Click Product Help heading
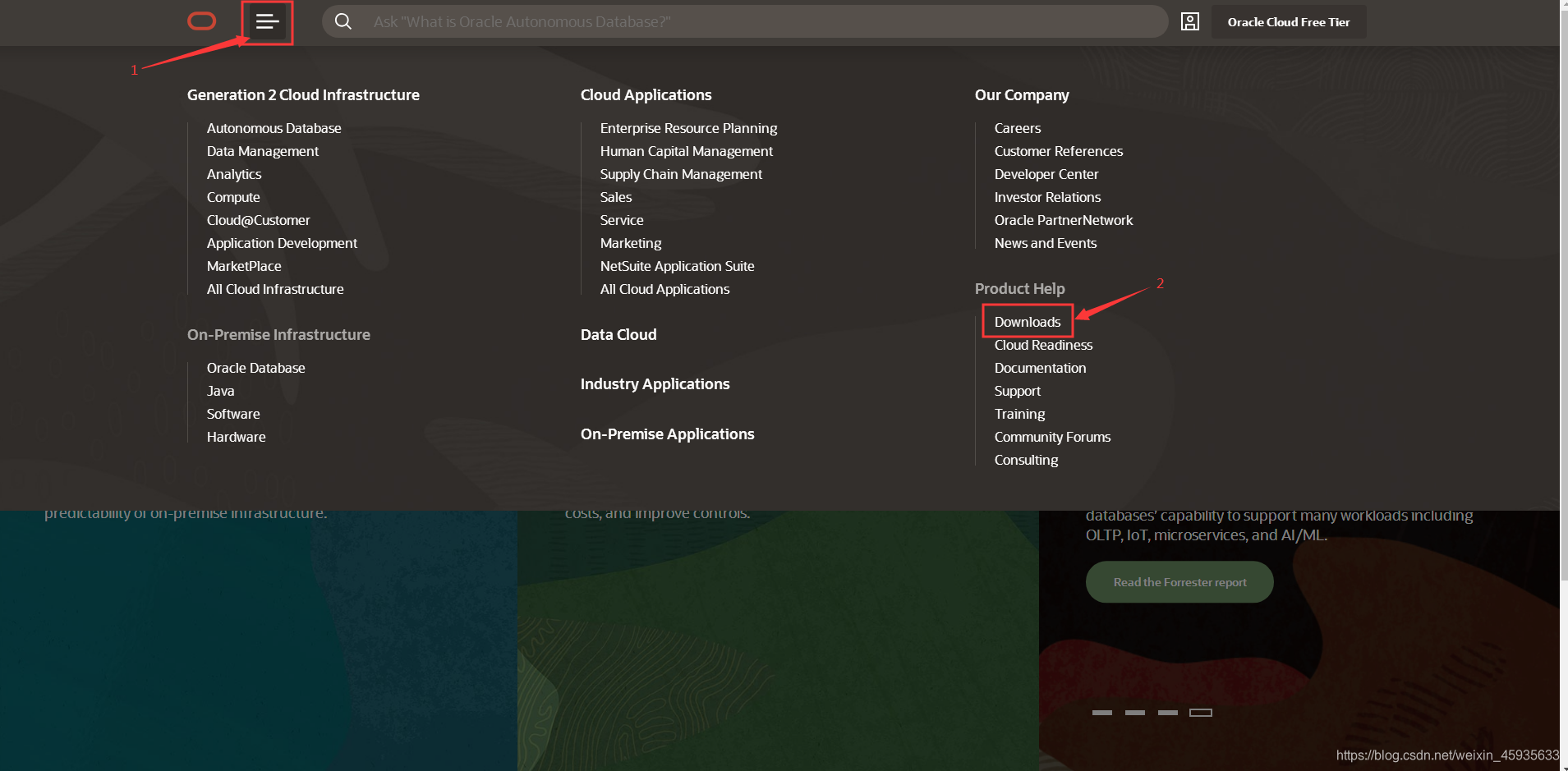1568x771 pixels. coord(1019,289)
